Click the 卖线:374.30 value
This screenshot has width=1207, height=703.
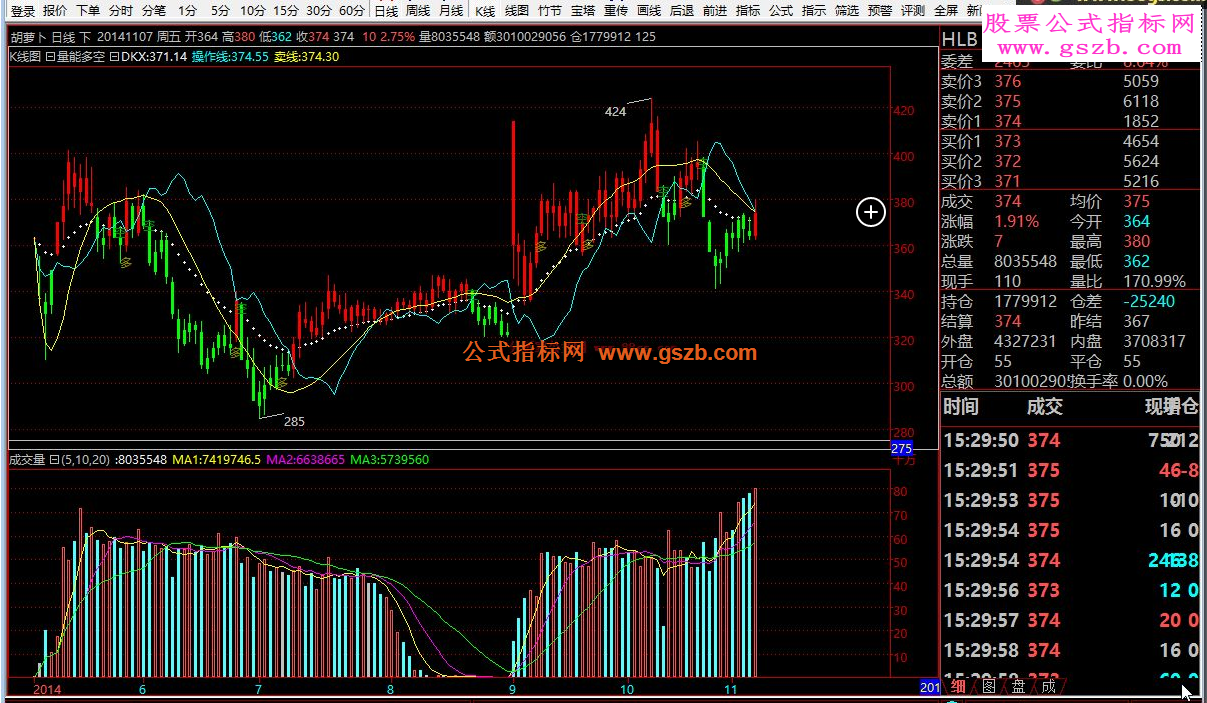306,57
